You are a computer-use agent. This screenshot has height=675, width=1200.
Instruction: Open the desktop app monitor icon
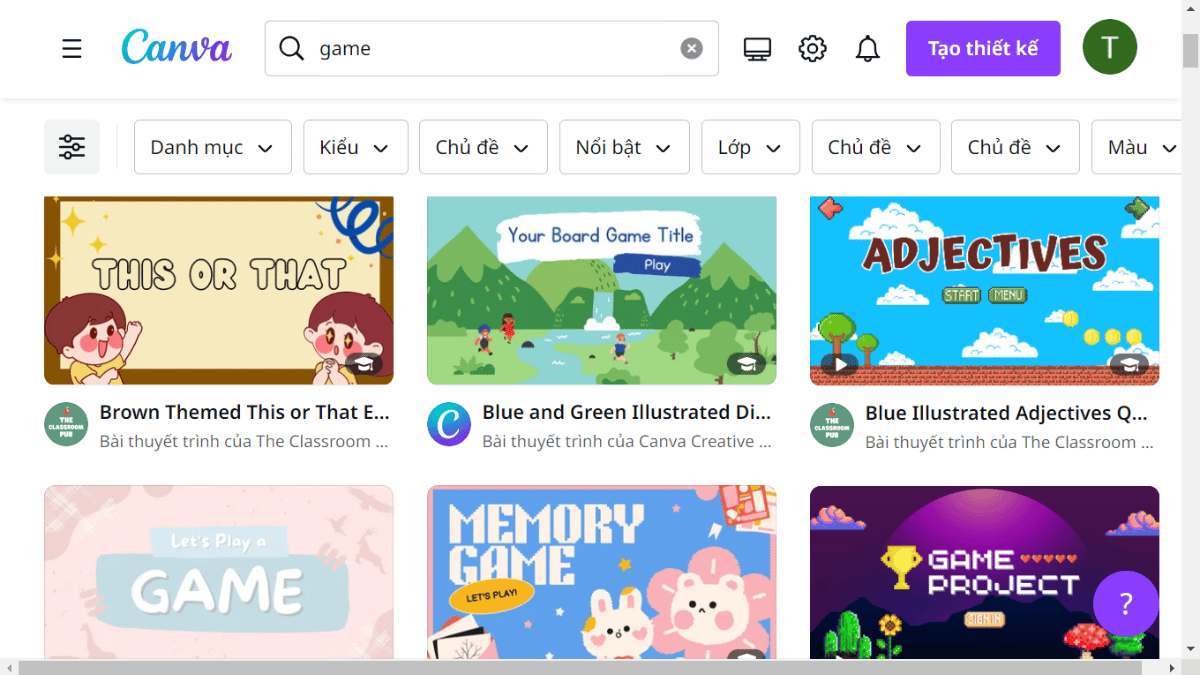[x=757, y=48]
